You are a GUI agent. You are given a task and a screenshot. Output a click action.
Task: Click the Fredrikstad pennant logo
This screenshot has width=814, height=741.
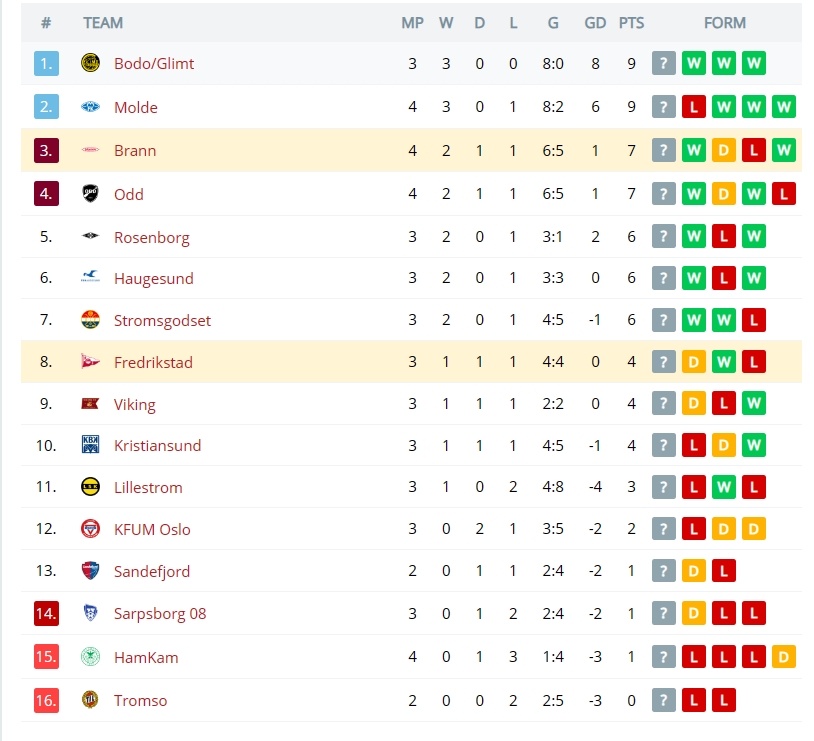[x=90, y=361]
